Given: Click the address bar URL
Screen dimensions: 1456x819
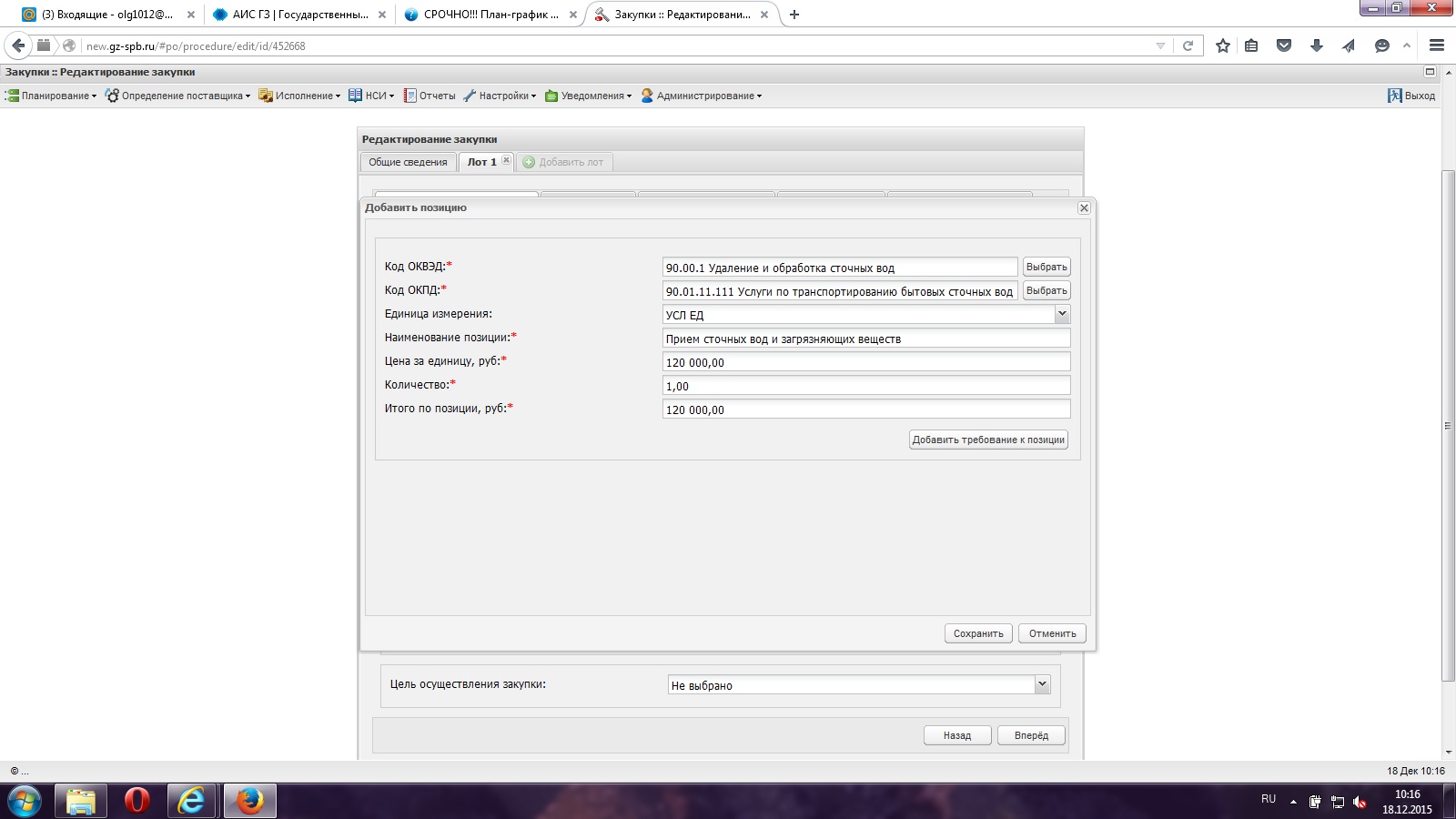Looking at the screenshot, I should tap(196, 45).
